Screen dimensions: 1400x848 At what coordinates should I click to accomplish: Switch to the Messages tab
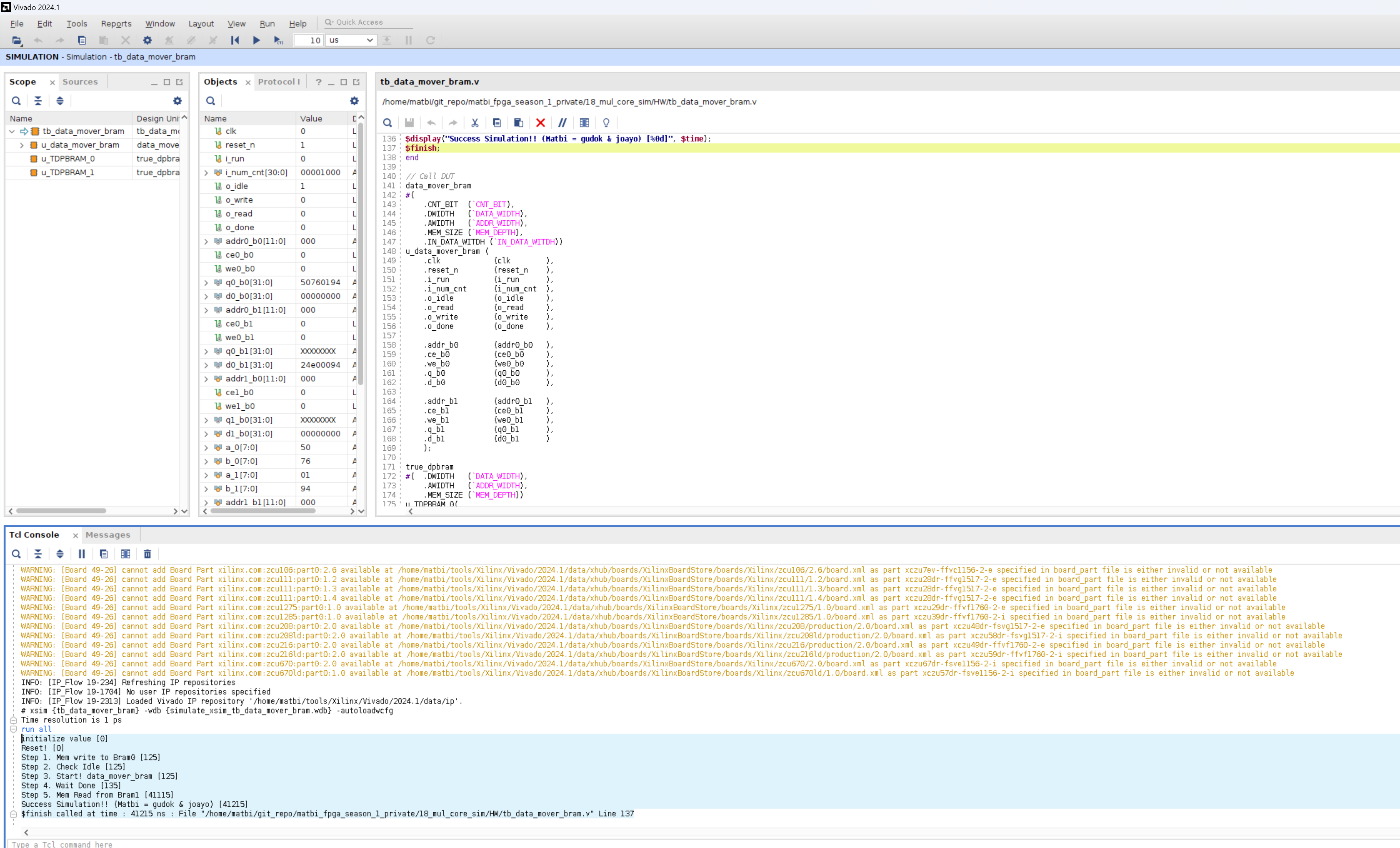coord(108,535)
